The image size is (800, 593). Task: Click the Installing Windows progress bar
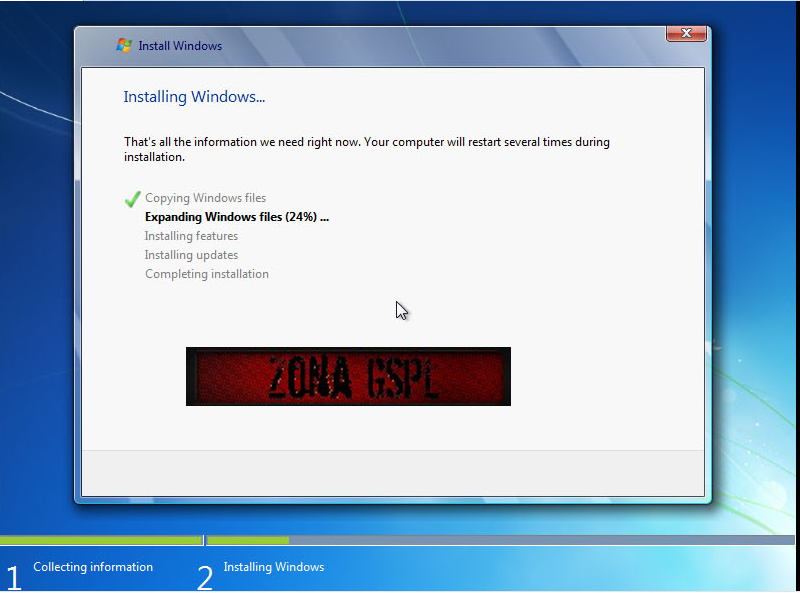pyautogui.click(x=501, y=540)
